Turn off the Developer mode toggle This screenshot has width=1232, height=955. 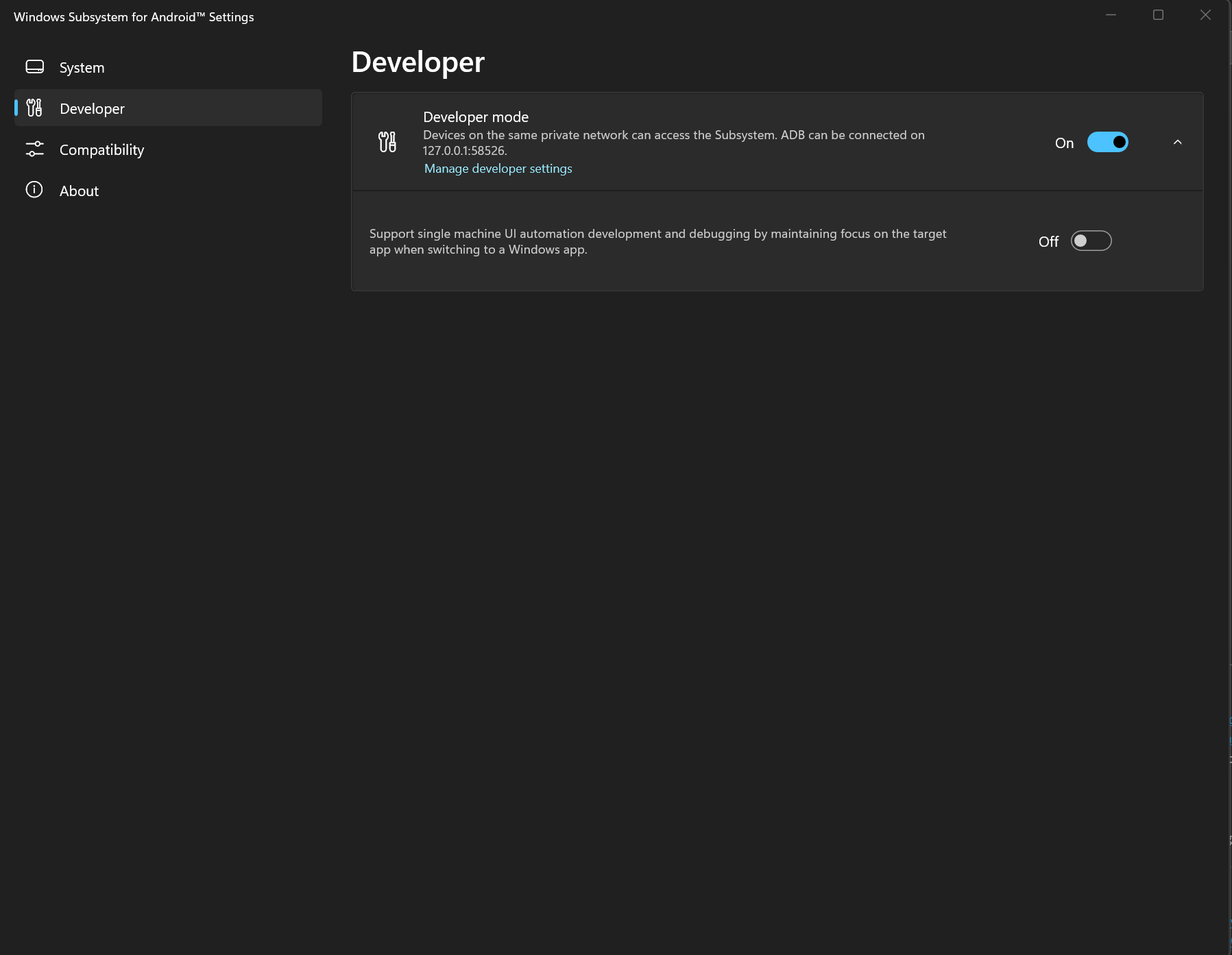(1107, 143)
